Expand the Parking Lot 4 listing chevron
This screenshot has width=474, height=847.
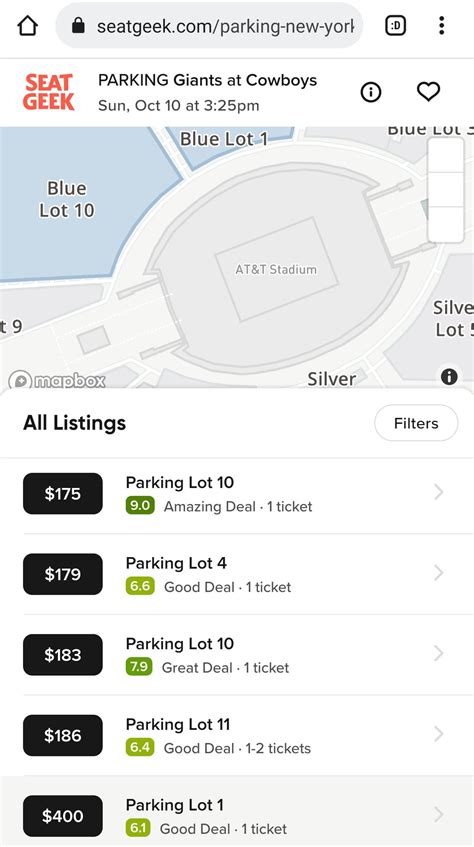coord(438,573)
